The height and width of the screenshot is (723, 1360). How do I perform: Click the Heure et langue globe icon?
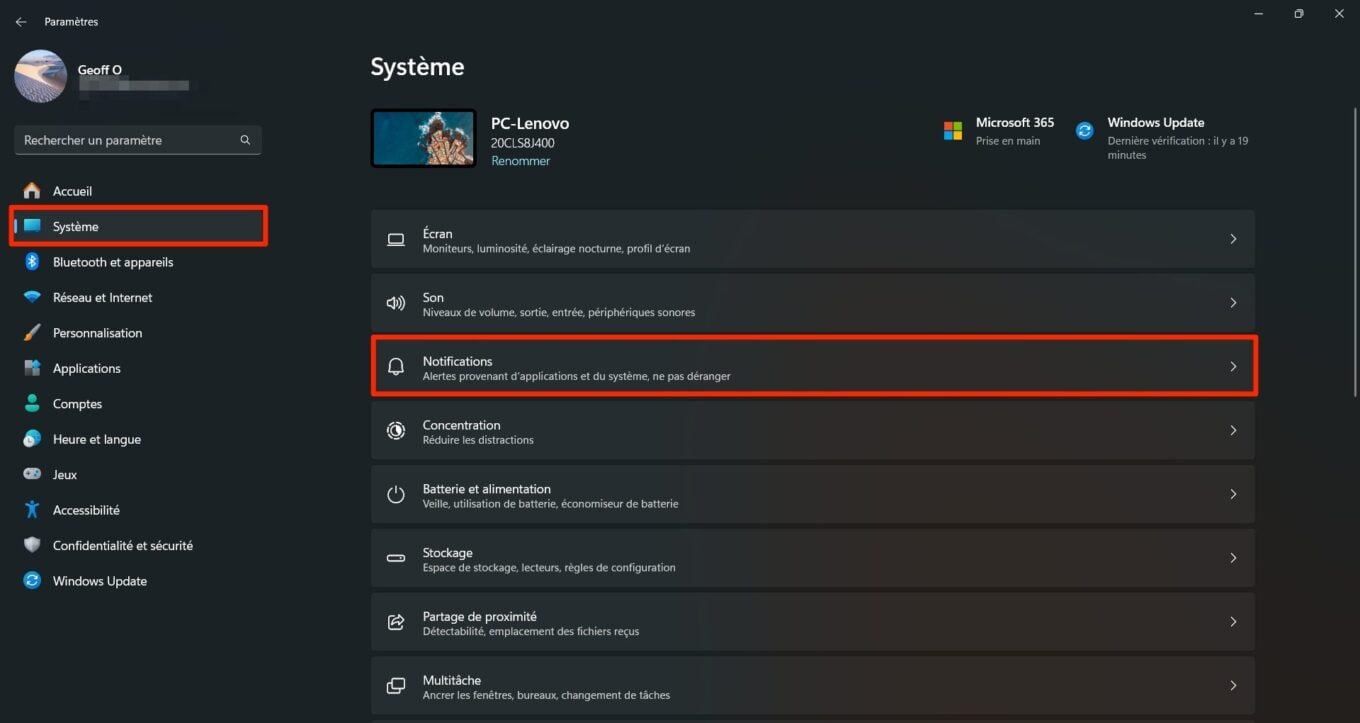(32, 439)
